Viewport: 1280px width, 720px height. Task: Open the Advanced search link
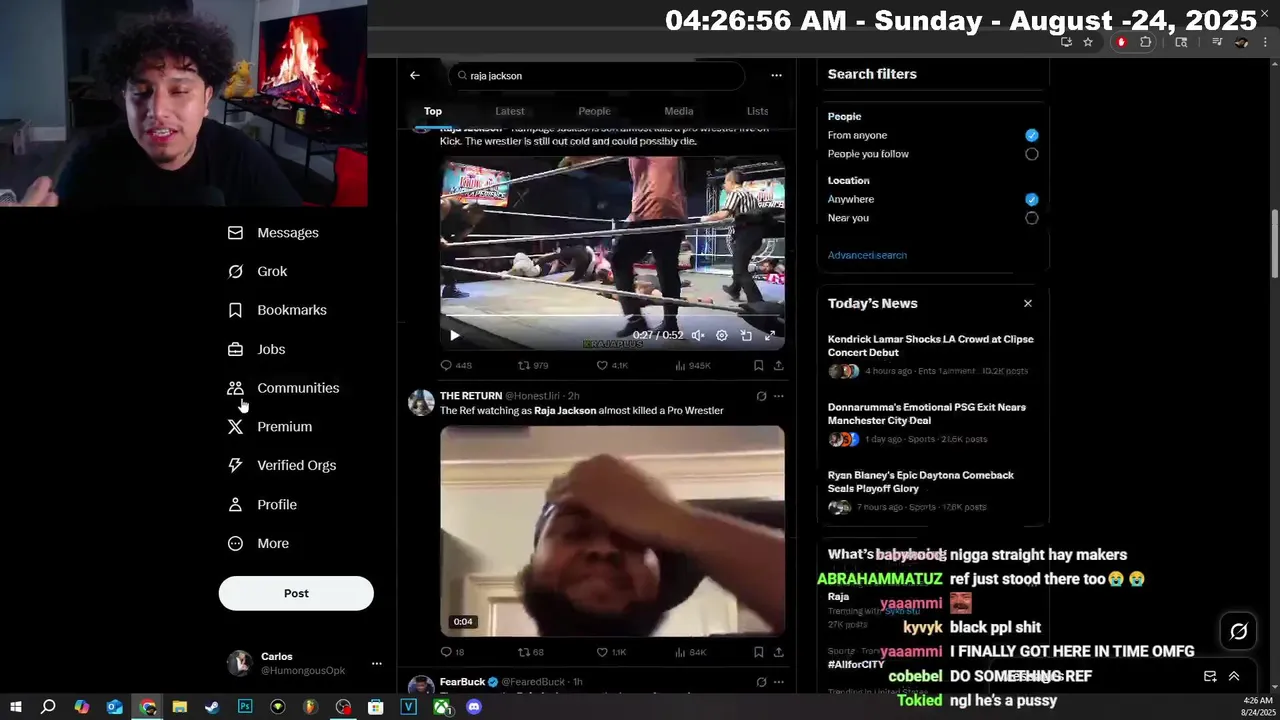point(867,255)
